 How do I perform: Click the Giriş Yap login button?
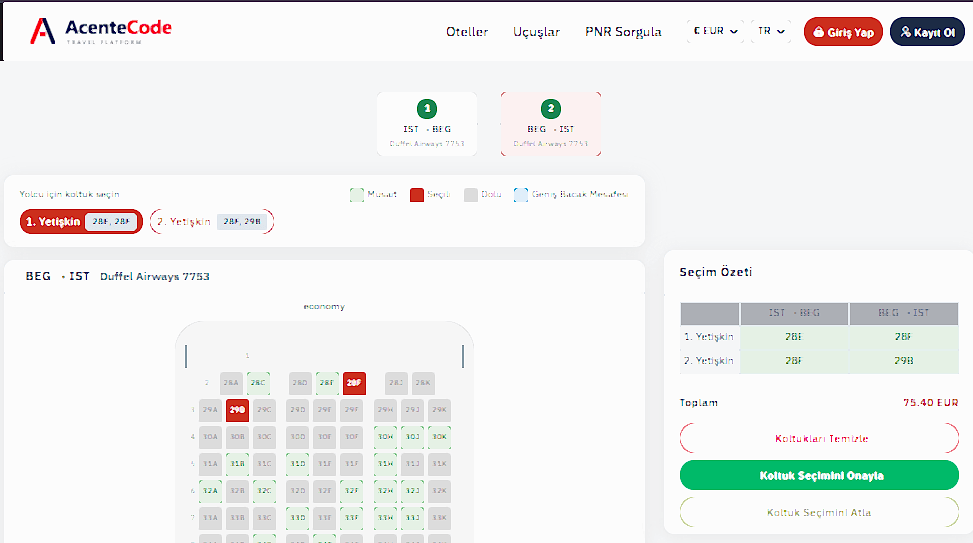pyautogui.click(x=843, y=32)
